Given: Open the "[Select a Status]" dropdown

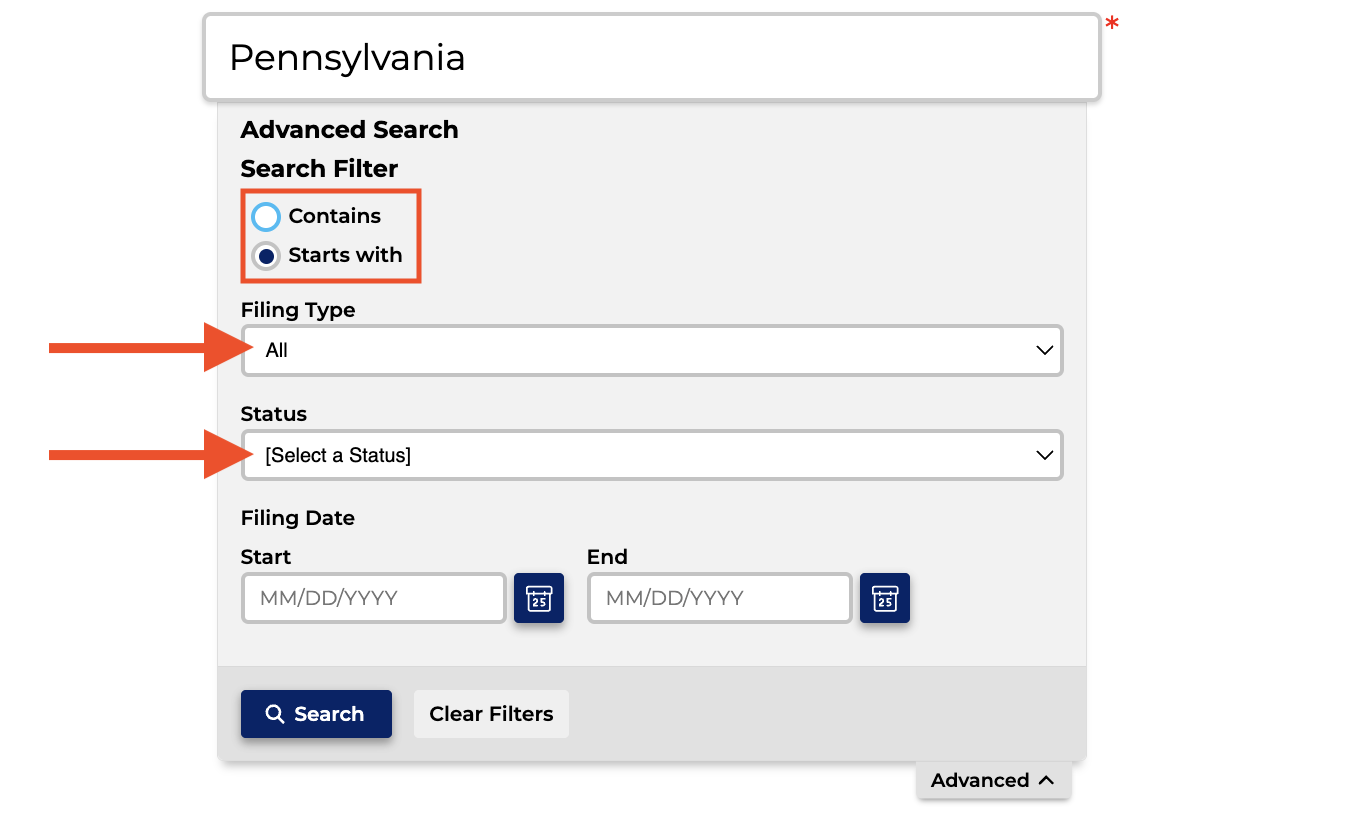Looking at the screenshot, I should [652, 455].
